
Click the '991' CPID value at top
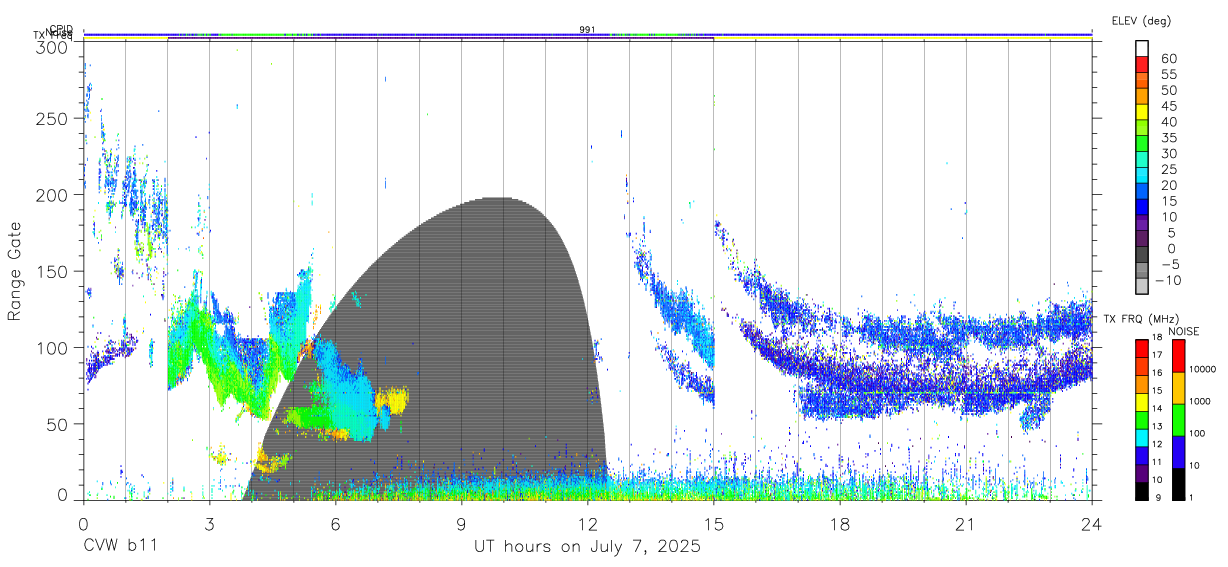pyautogui.click(x=587, y=30)
